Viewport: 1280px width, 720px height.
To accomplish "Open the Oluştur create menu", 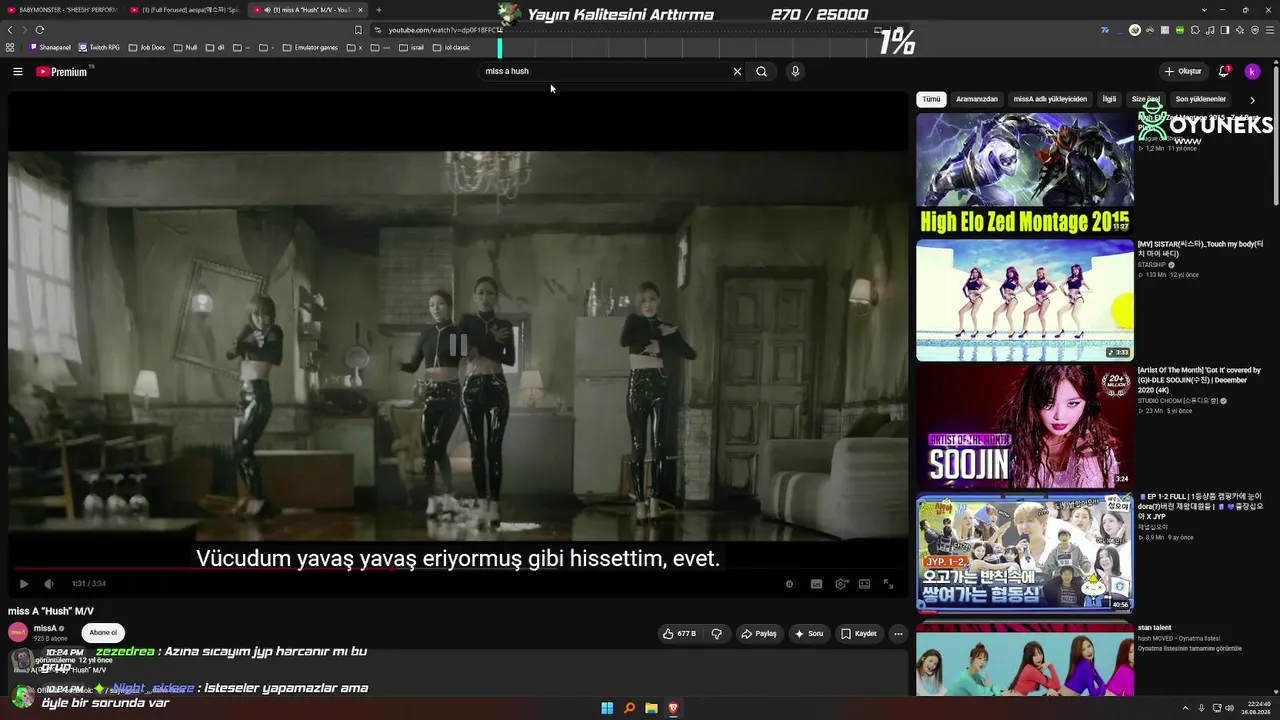I will 1183,71.
